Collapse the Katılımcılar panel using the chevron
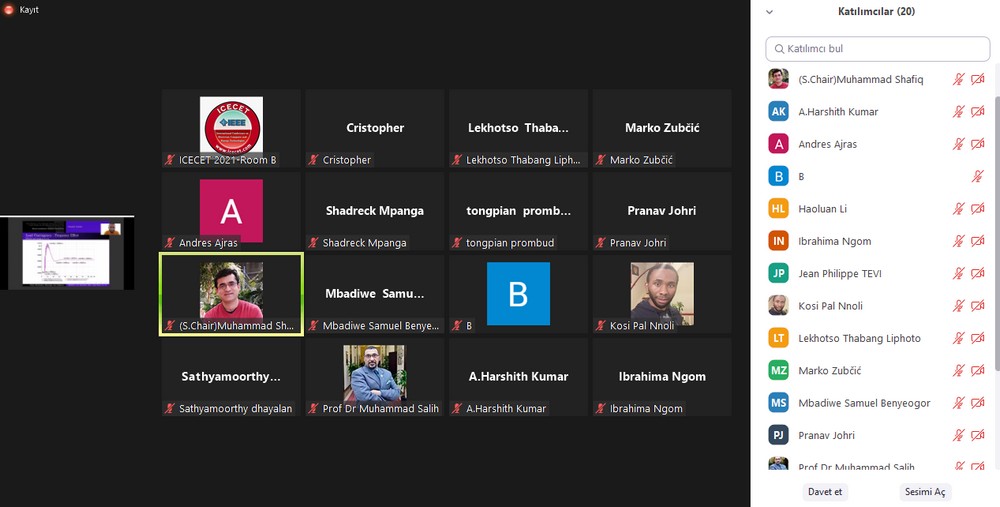The image size is (1000, 507). (x=769, y=12)
